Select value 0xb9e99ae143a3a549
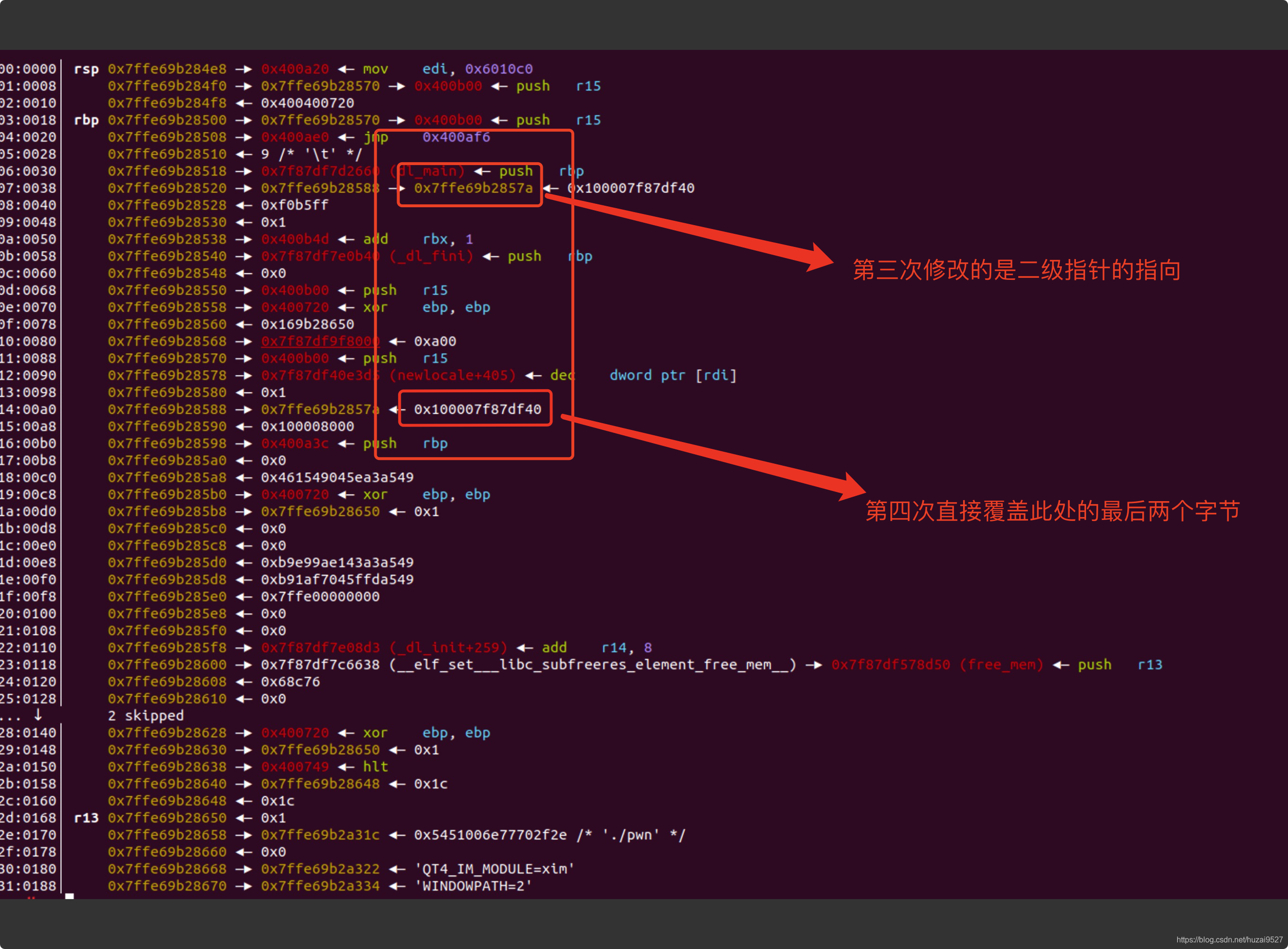This screenshot has width=1288, height=949. (337, 563)
